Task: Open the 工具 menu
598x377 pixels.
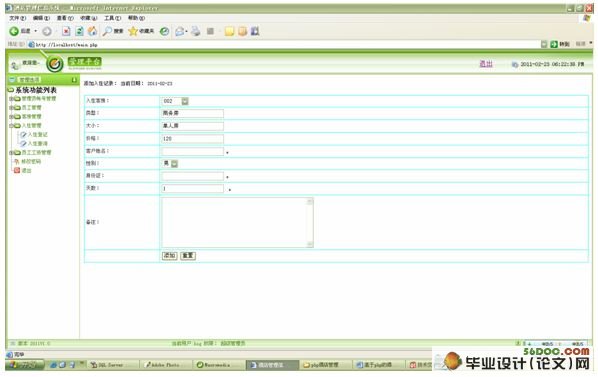Action: [113, 18]
